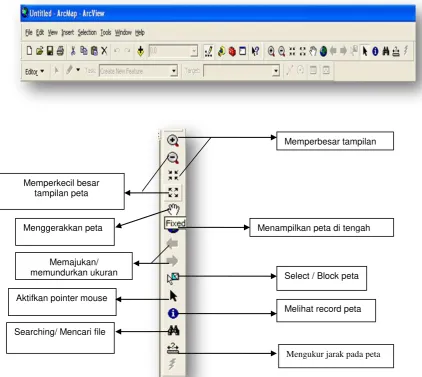Select Zoom In on the vertical toolbar
This screenshot has width=422, height=377.
[173, 140]
